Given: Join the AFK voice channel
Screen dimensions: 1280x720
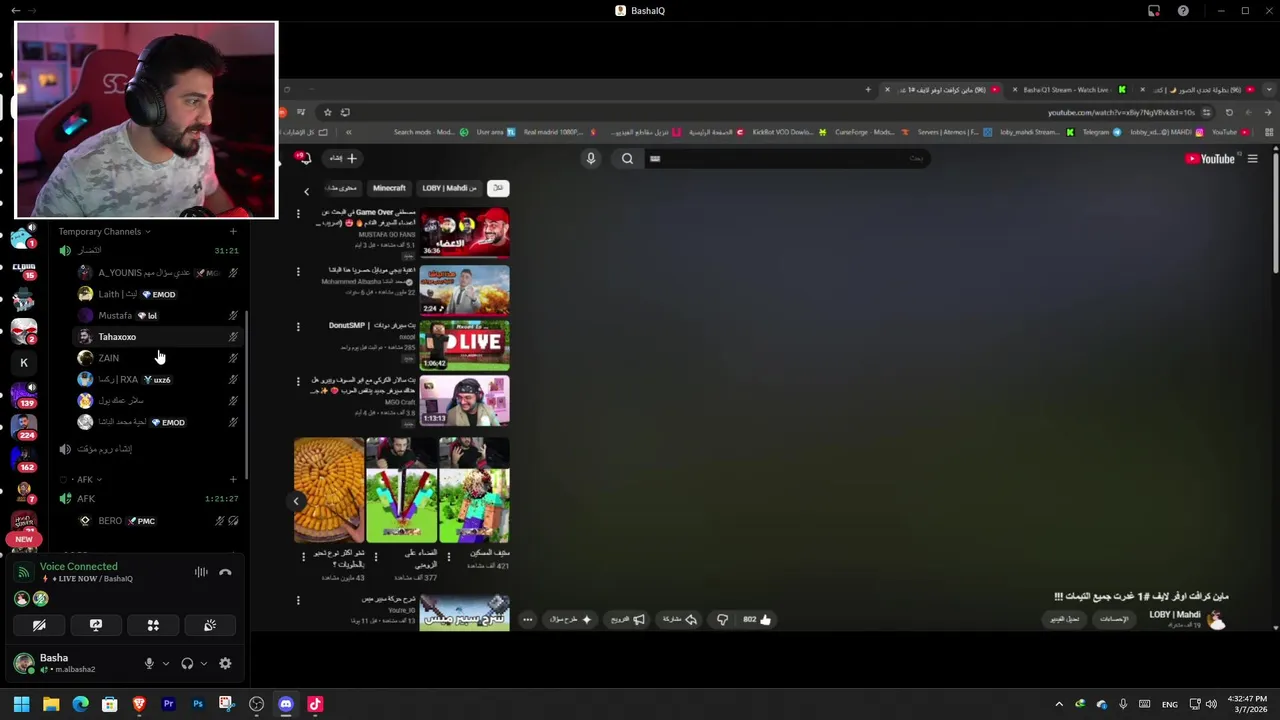Looking at the screenshot, I should (x=149, y=499).
